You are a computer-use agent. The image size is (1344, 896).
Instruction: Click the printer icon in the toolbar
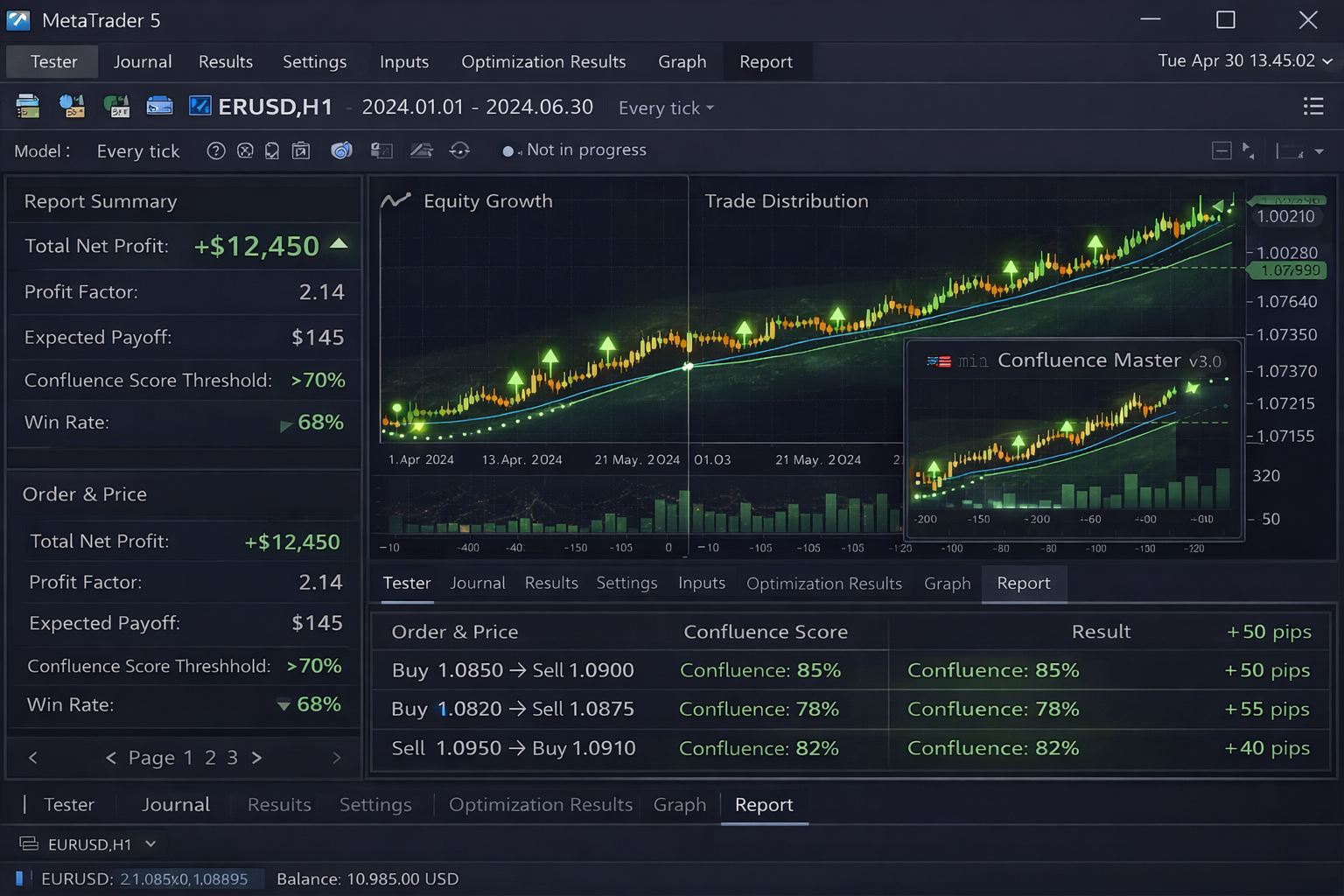pyautogui.click(x=28, y=107)
